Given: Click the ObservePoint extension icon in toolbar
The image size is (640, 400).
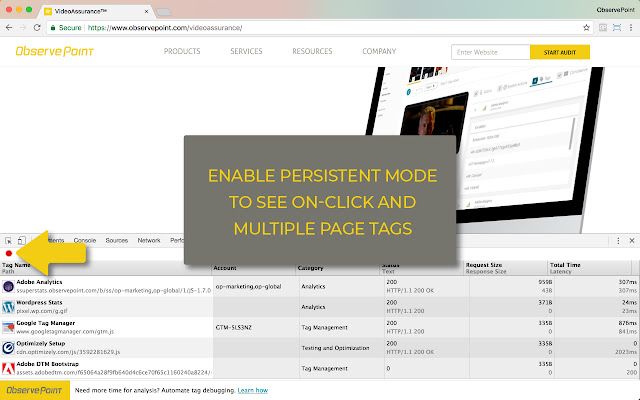Looking at the screenshot, I should (617, 28).
